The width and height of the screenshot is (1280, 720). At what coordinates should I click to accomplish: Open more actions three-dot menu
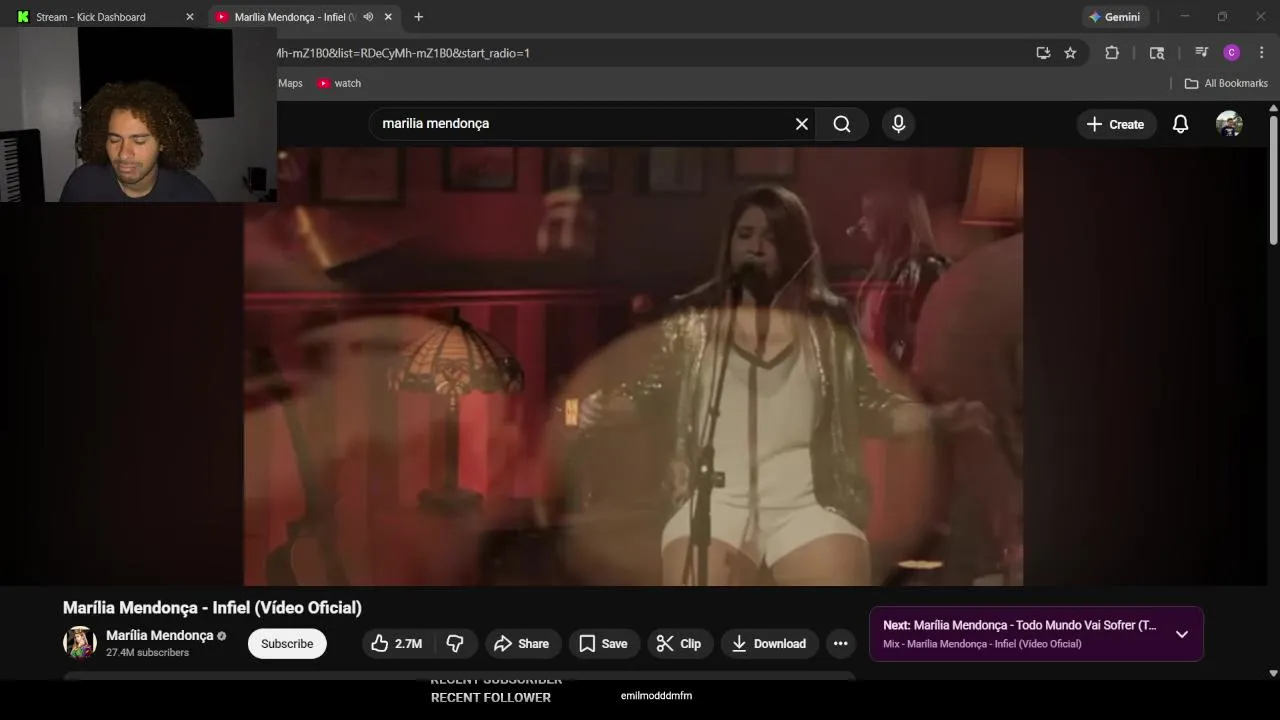pyautogui.click(x=841, y=644)
